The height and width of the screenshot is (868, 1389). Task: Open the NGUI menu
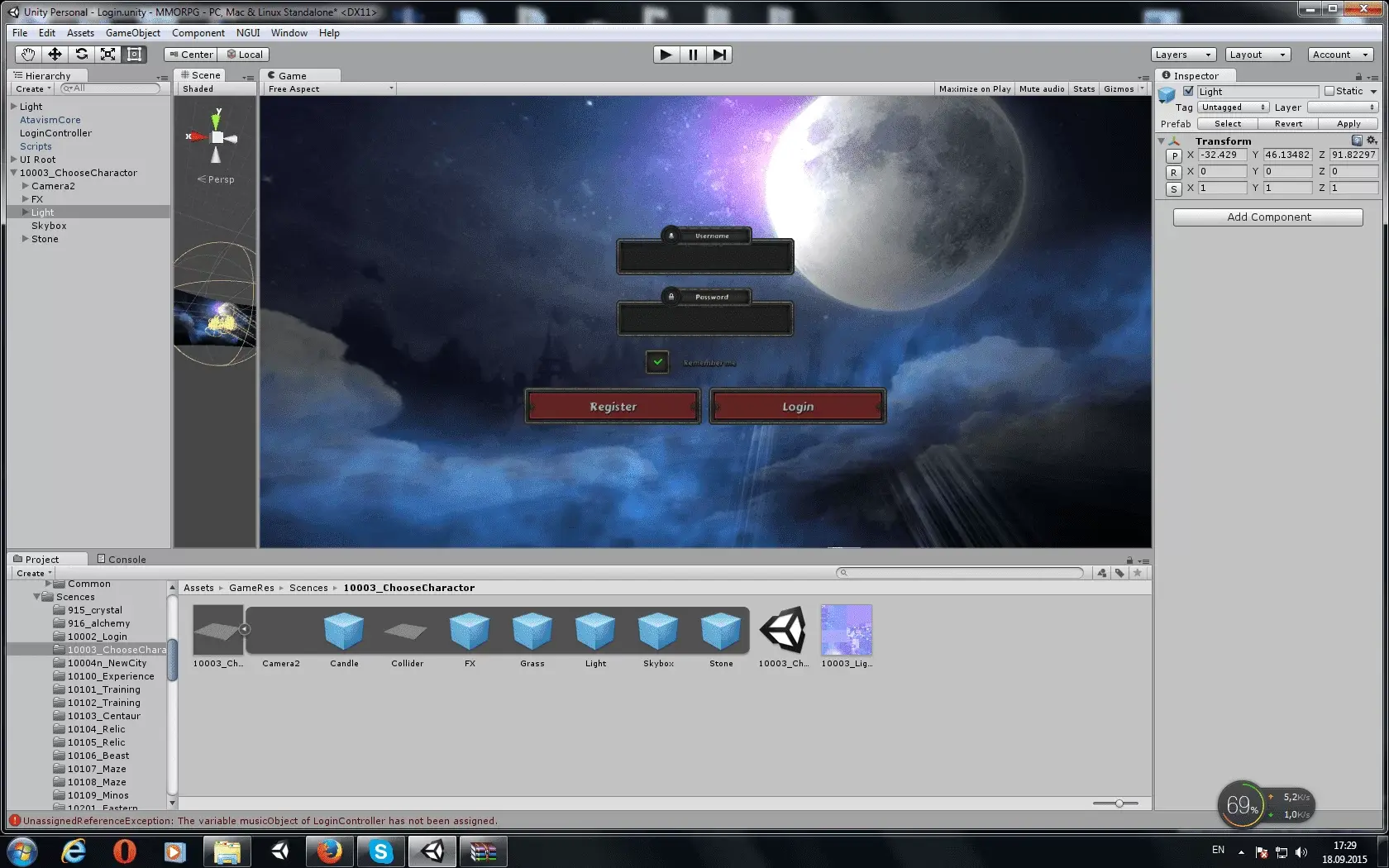click(x=248, y=33)
